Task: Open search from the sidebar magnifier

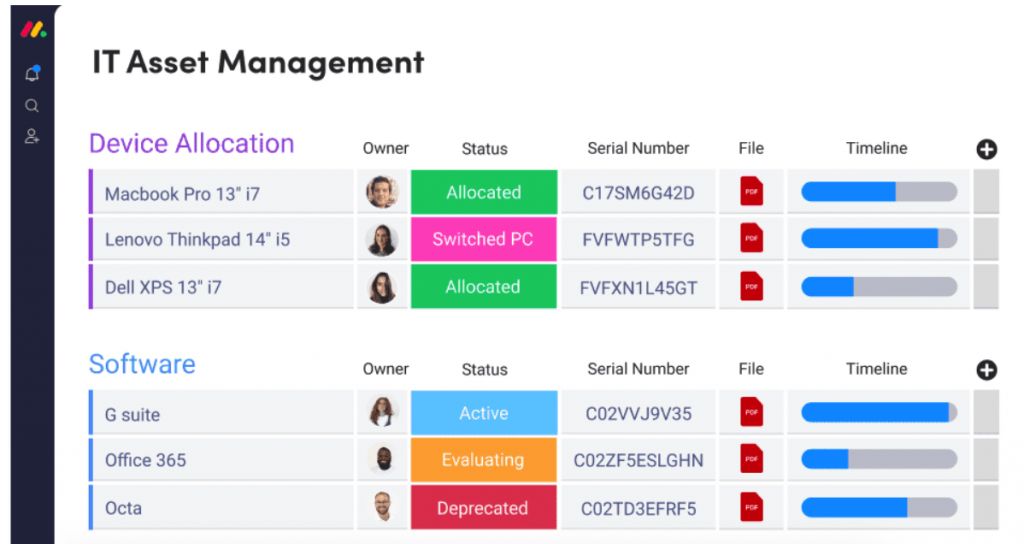Action: pos(32,106)
